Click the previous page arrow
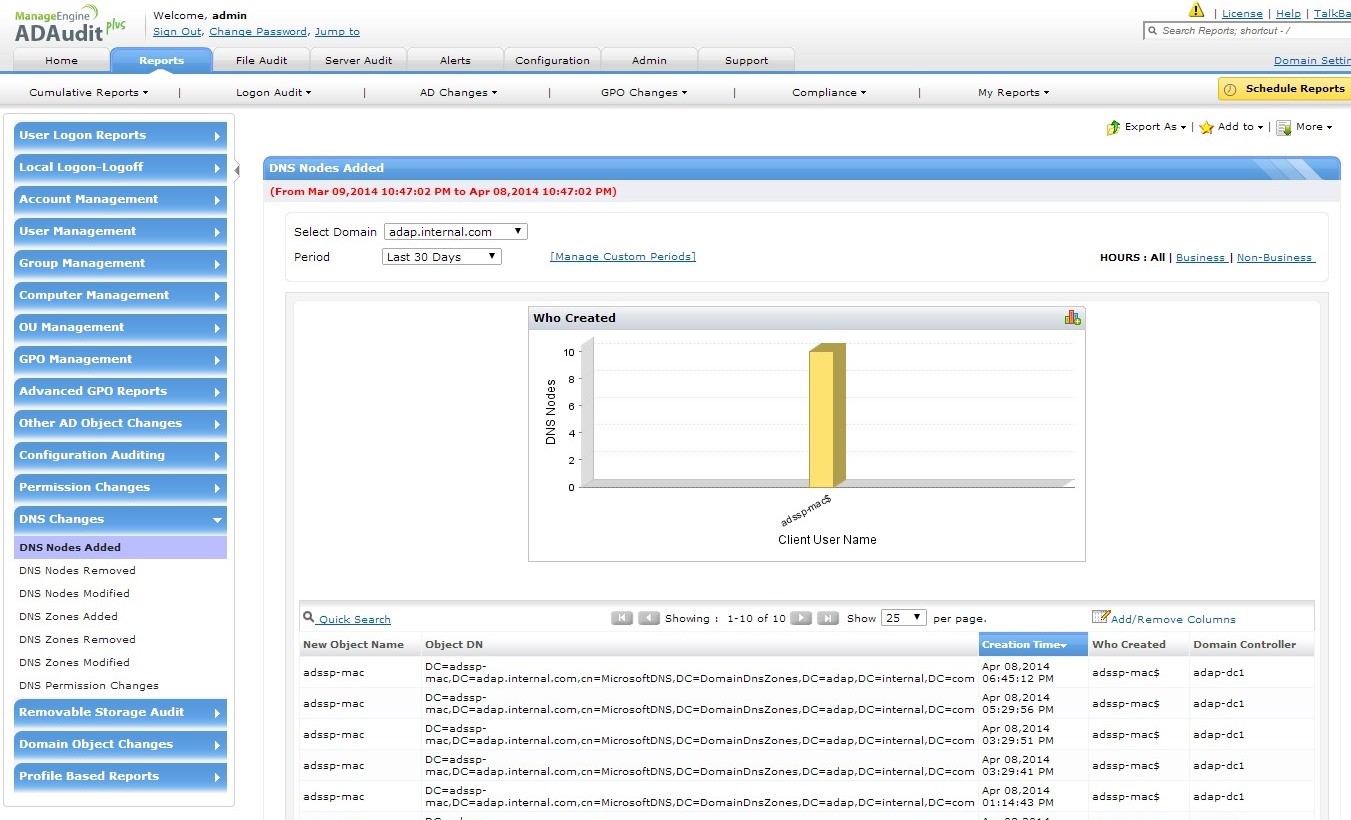Image resolution: width=1351 pixels, height=820 pixels. (x=649, y=618)
